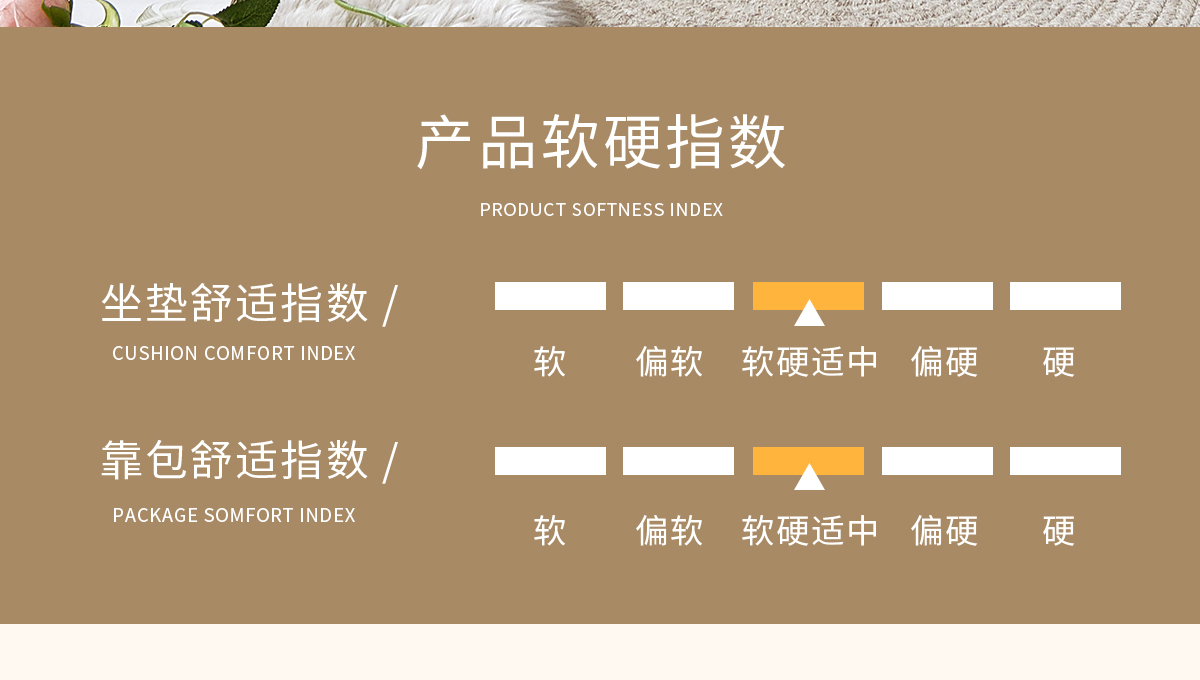Click the last white bar in package row
Screen dimensions: 1200x680
point(1065,461)
